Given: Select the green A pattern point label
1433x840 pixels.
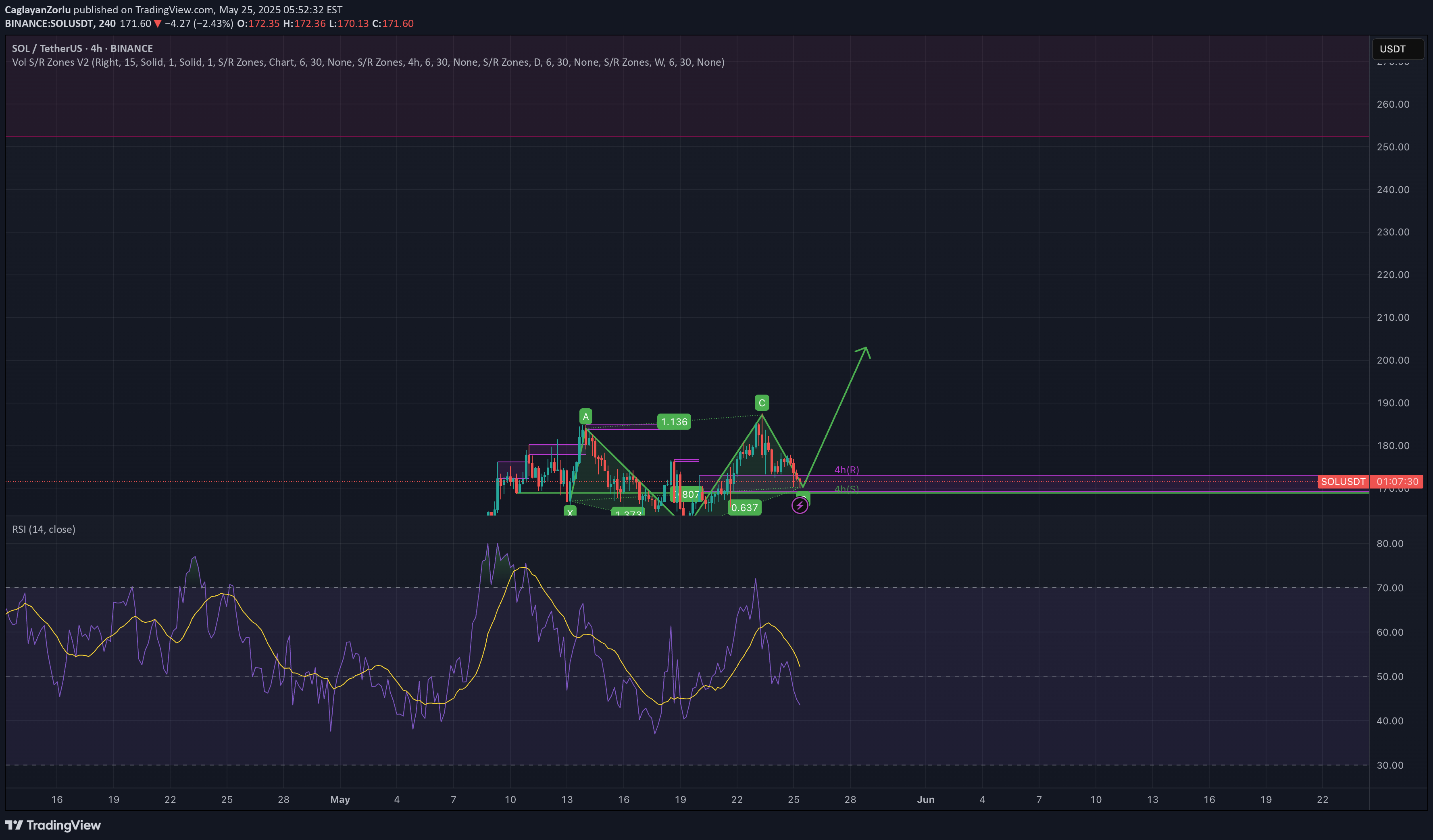Looking at the screenshot, I should [586, 417].
